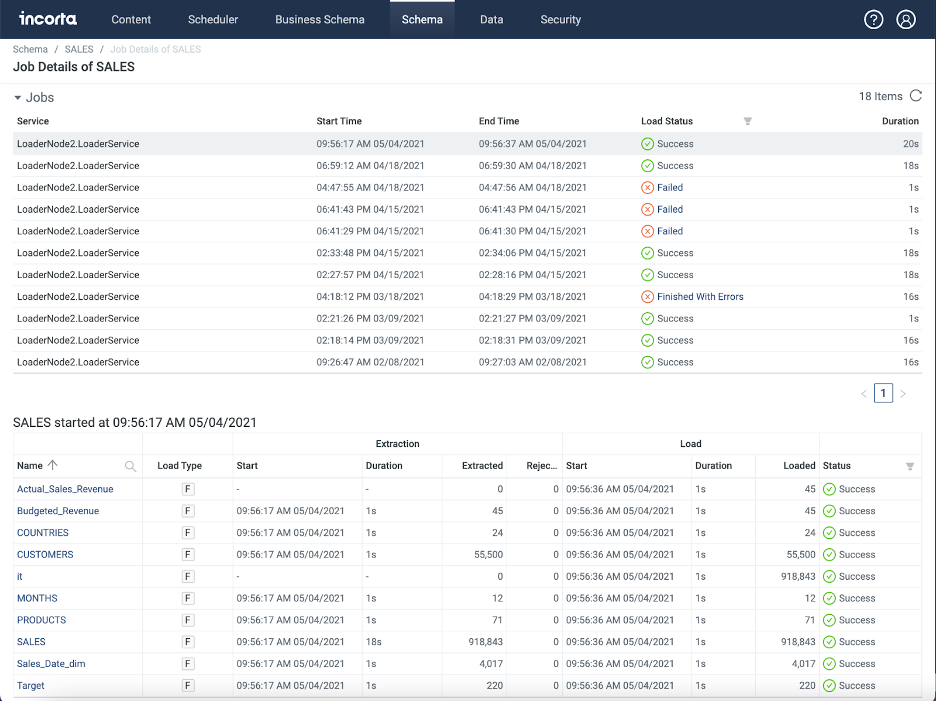The height and width of the screenshot is (702, 936).
Task: Open the filter icon in table Status column
Action: tap(909, 466)
